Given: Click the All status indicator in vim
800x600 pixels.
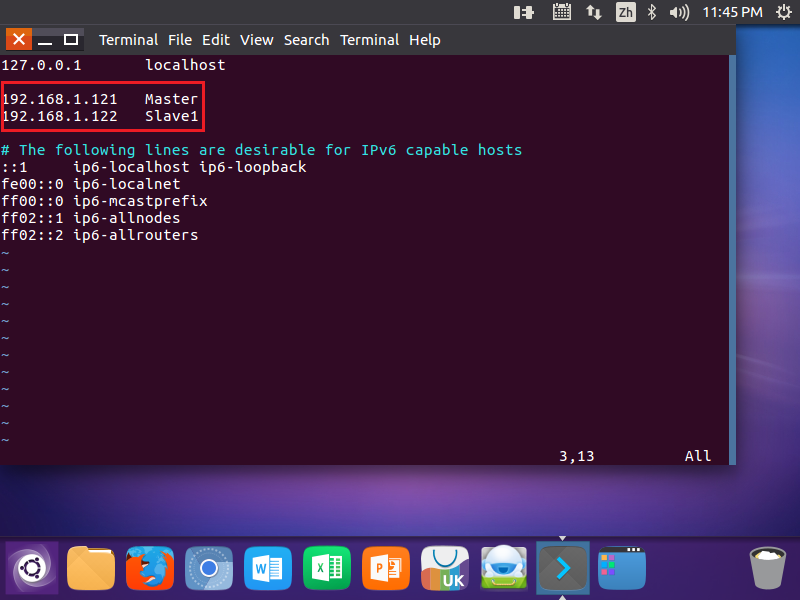Looking at the screenshot, I should (x=698, y=456).
